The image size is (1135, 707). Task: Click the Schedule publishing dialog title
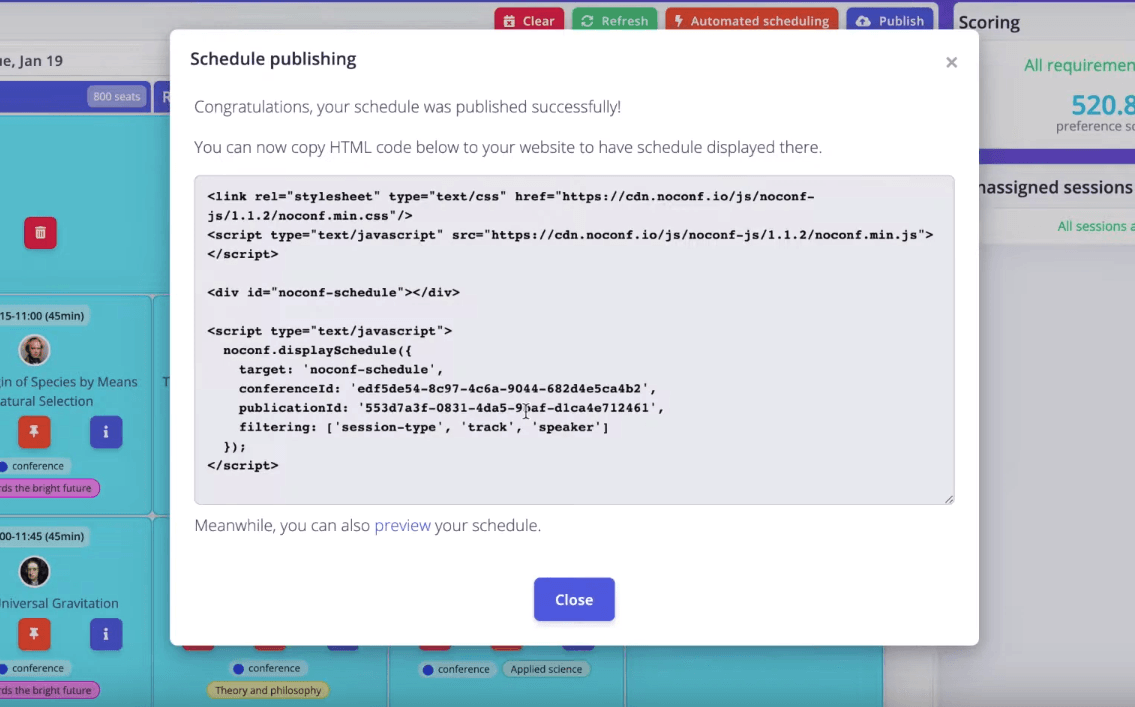click(273, 59)
